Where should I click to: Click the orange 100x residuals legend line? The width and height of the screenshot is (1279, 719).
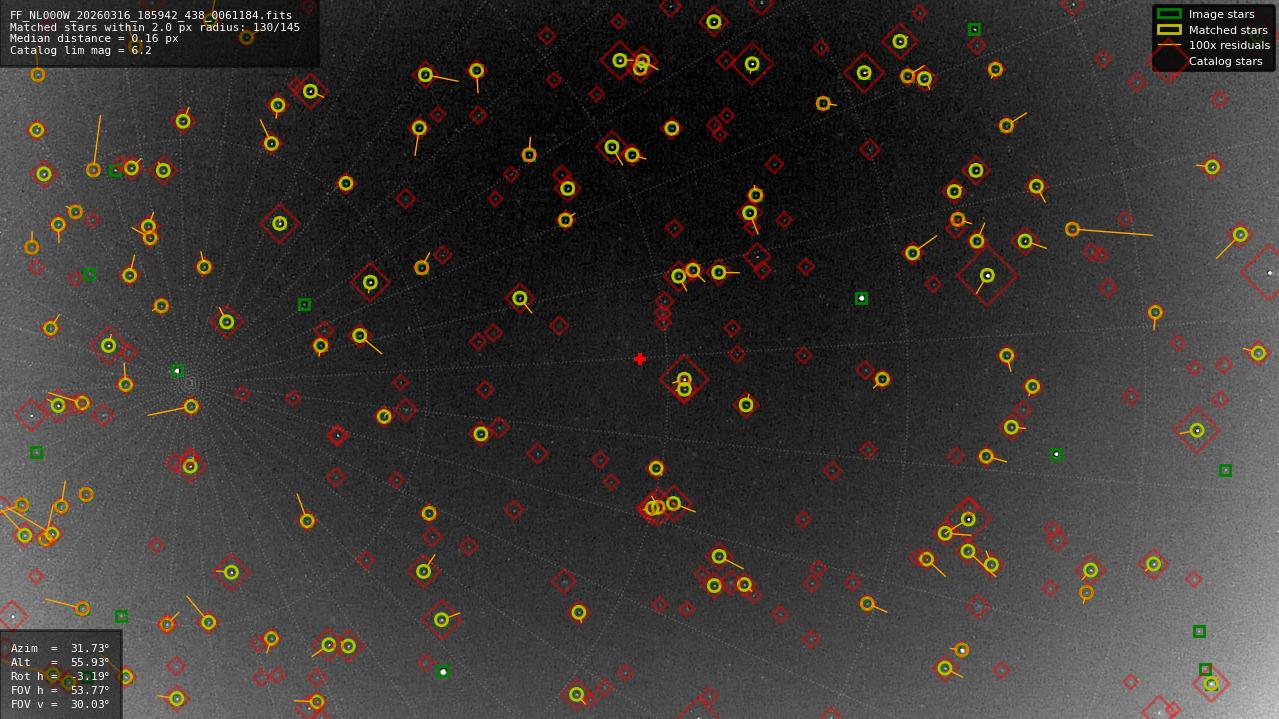click(x=1169, y=45)
